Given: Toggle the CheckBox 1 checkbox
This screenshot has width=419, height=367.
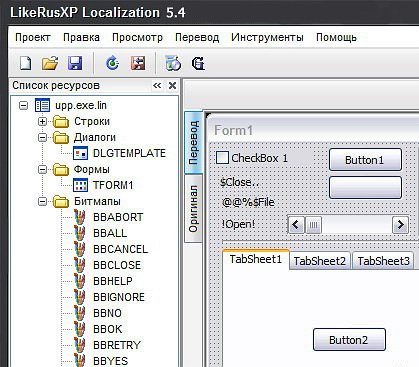Looking at the screenshot, I should click(222, 158).
